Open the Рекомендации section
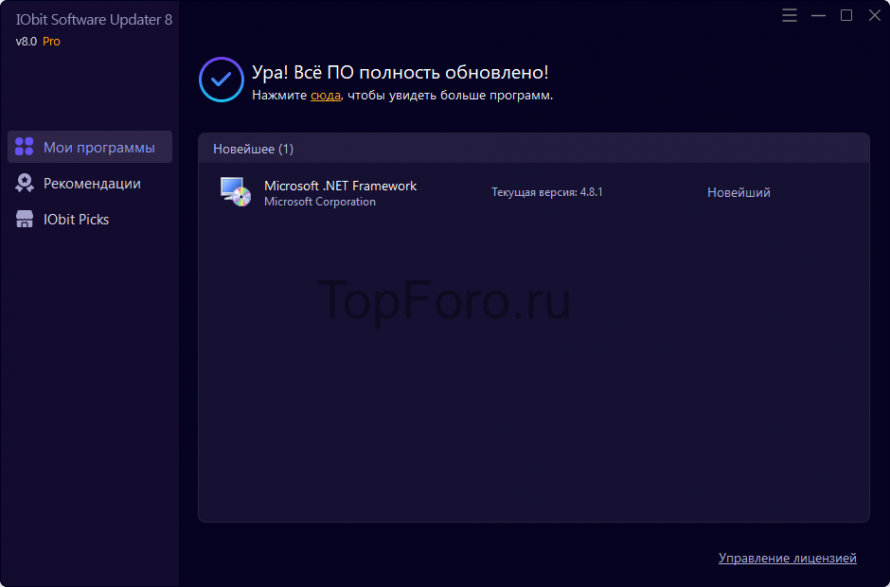Viewport: 890px width, 587px height. click(90, 183)
